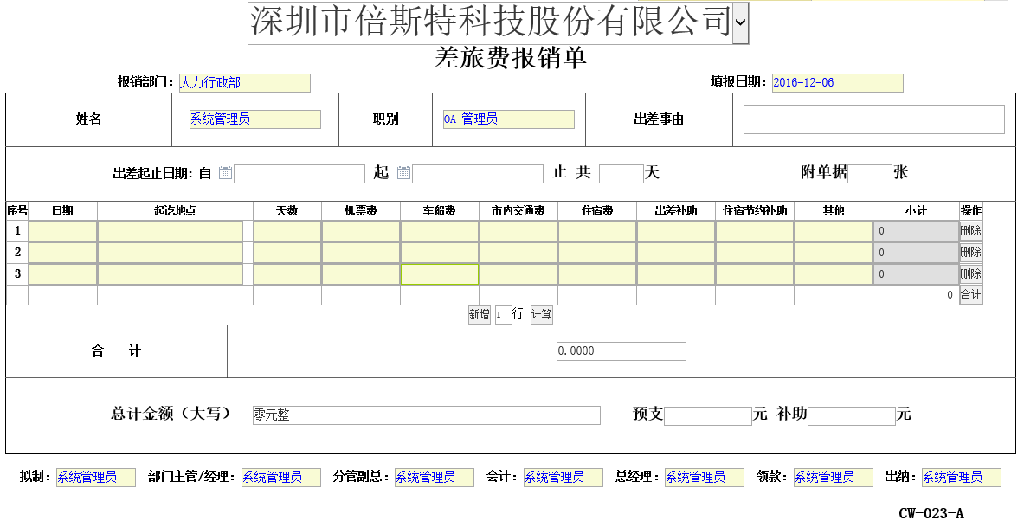
Task: Click the 日期 cell in row 2
Action: [x=63, y=253]
